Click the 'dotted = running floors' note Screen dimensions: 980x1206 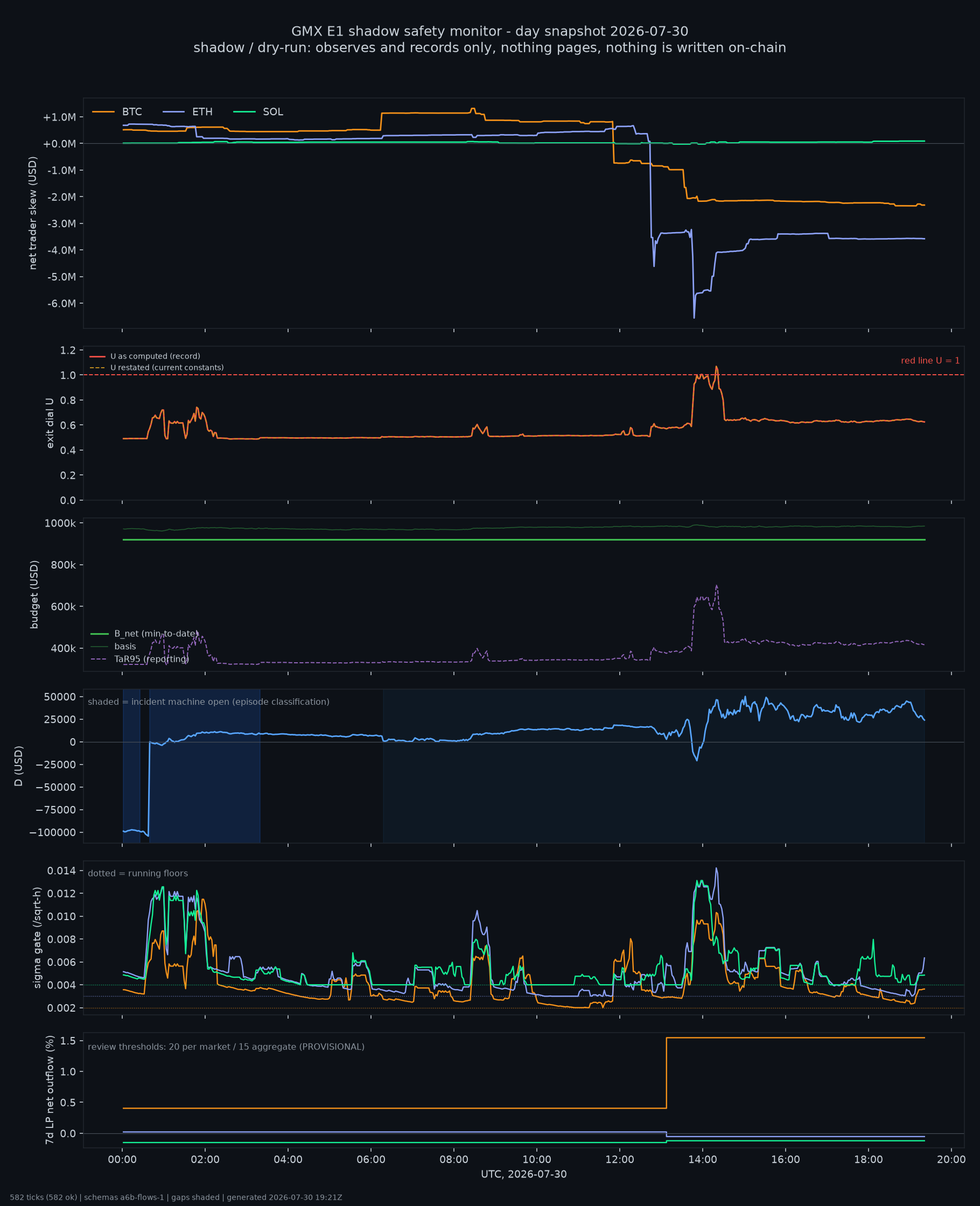point(138,873)
